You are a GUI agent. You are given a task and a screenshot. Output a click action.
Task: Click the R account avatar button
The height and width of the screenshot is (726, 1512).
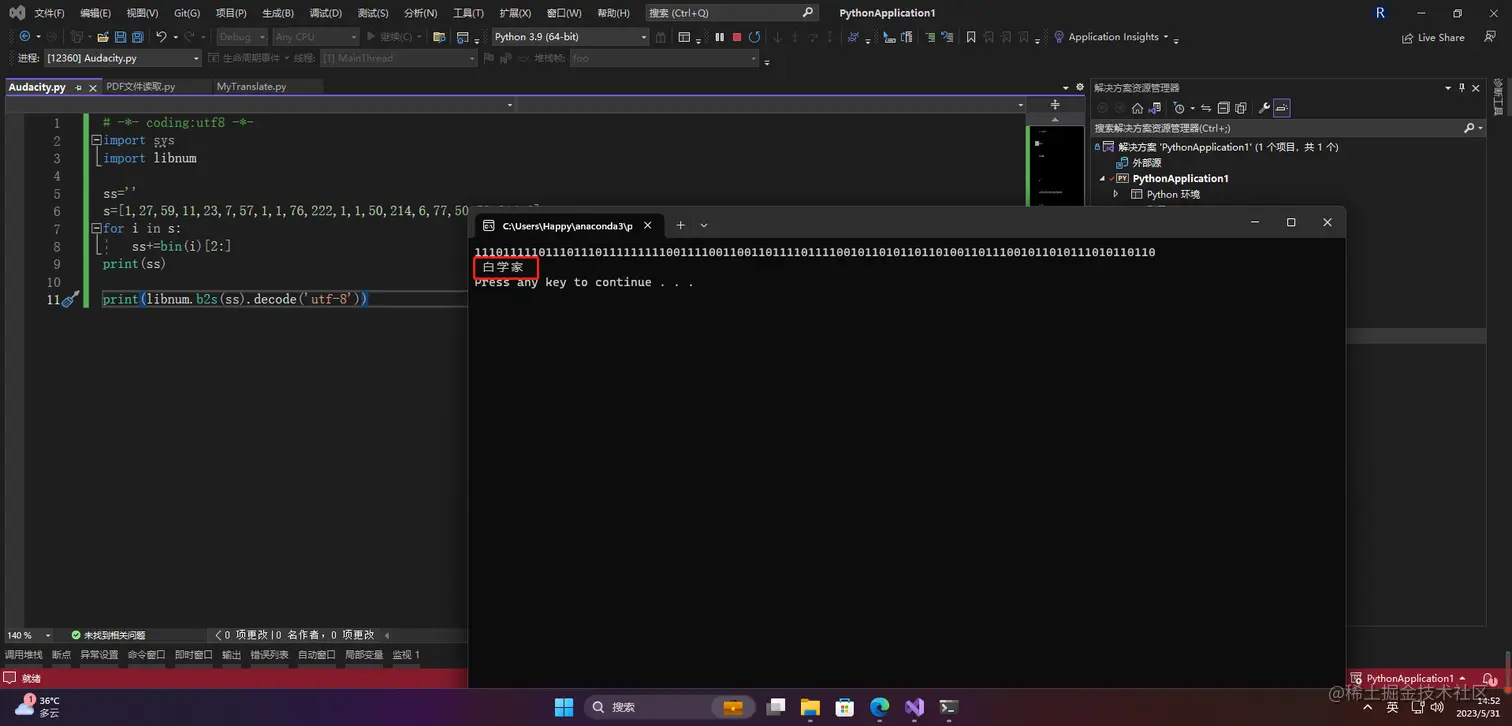coord(1381,13)
